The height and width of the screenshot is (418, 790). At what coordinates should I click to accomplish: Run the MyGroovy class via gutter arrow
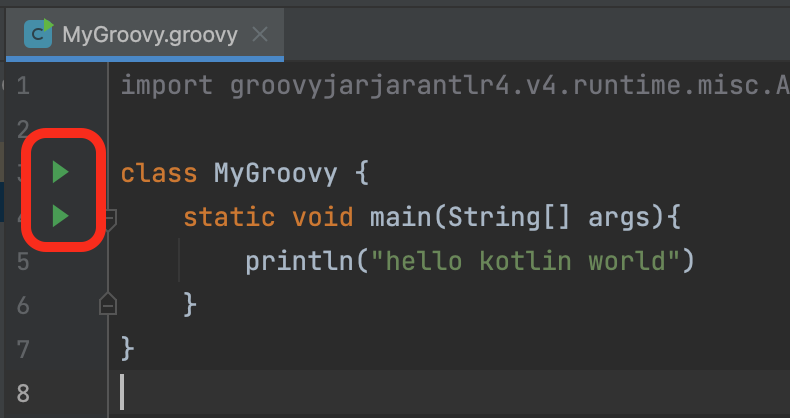point(60,172)
